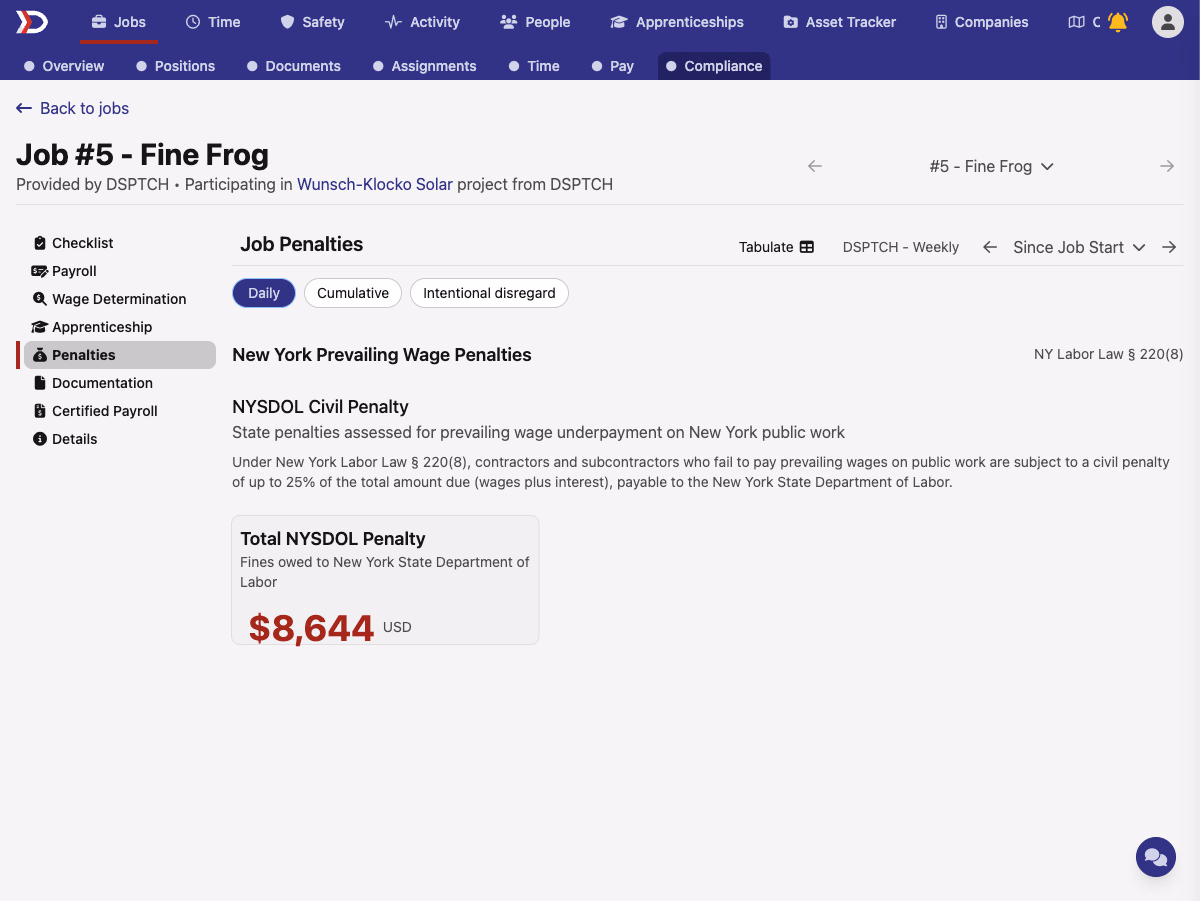Select the Cumulative penalty filter

(x=353, y=293)
